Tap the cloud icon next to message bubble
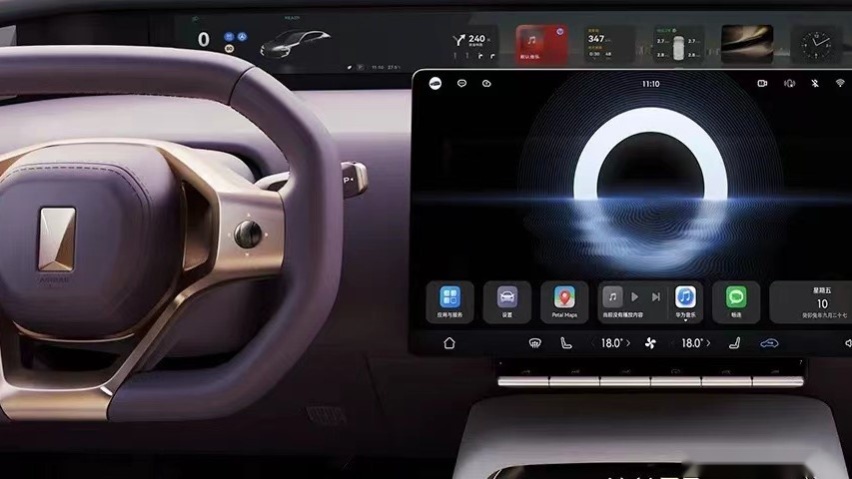Viewport: 852px width, 479px height. click(486, 83)
